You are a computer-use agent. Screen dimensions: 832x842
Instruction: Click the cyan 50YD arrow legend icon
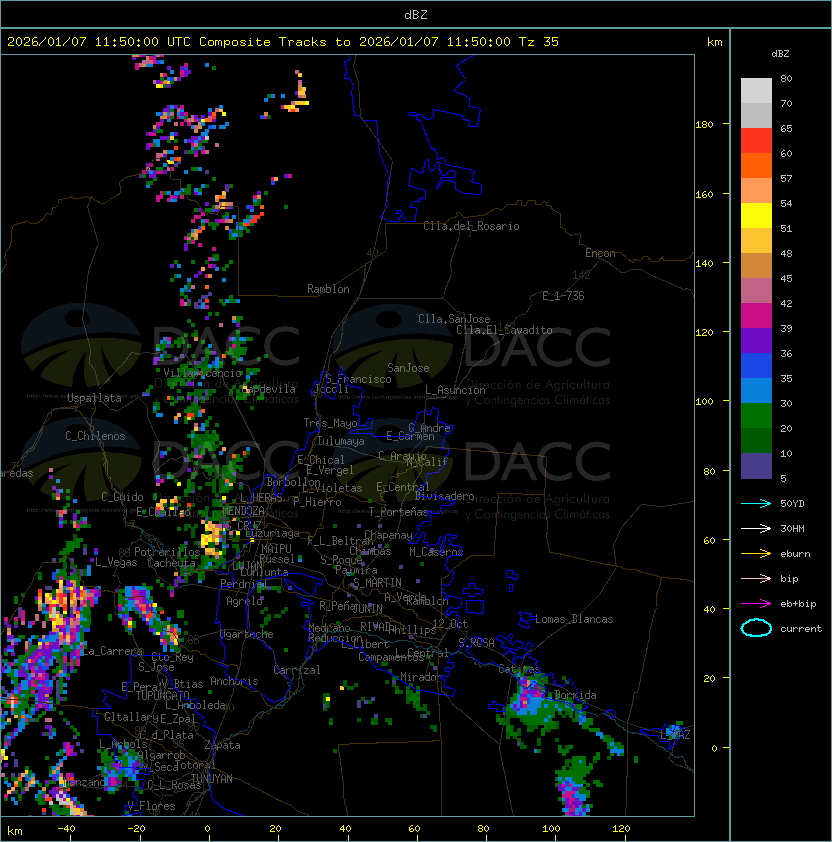coord(756,503)
